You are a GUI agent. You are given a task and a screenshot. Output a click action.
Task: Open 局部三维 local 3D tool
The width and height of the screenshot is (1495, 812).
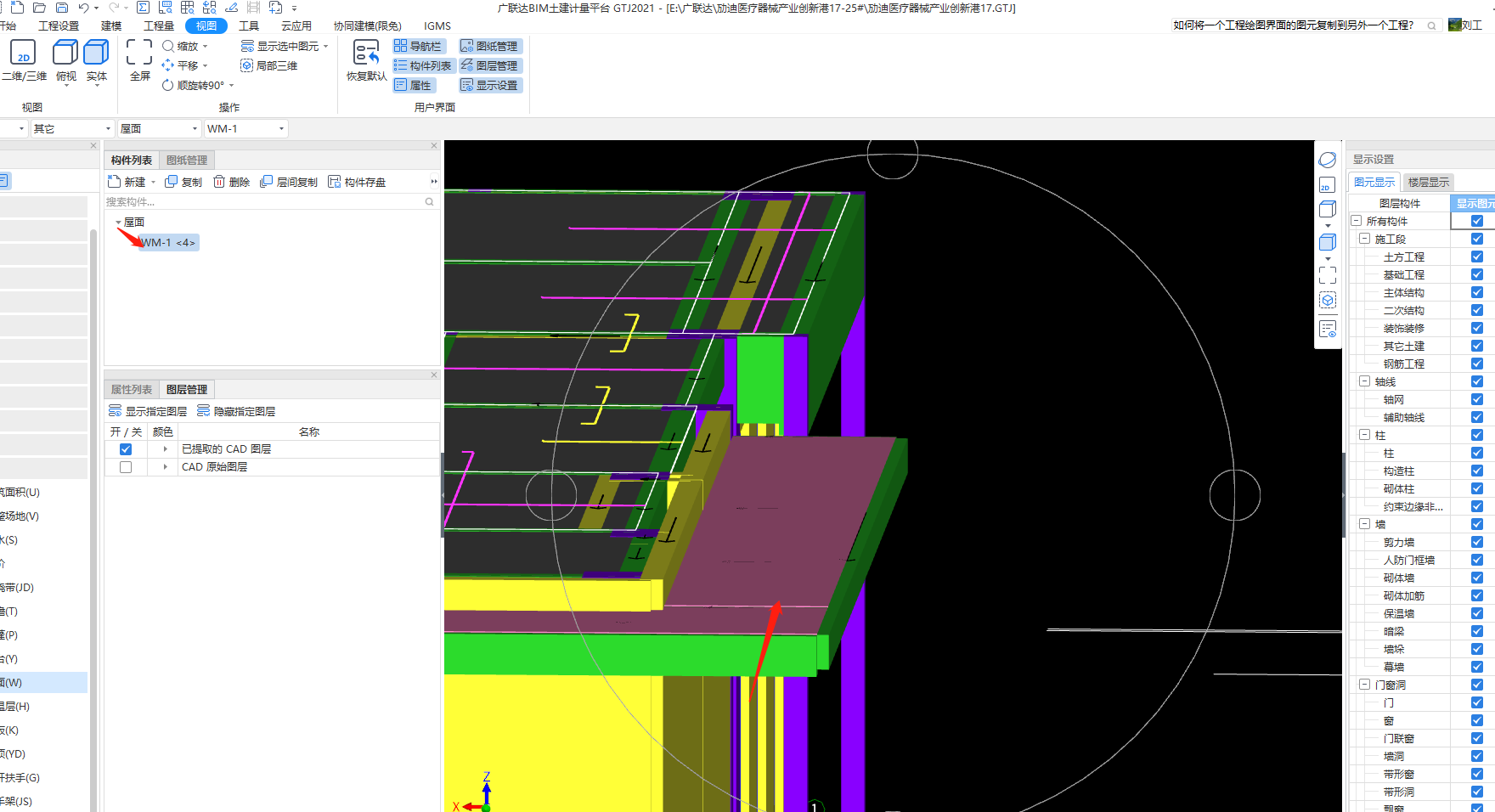(269, 65)
